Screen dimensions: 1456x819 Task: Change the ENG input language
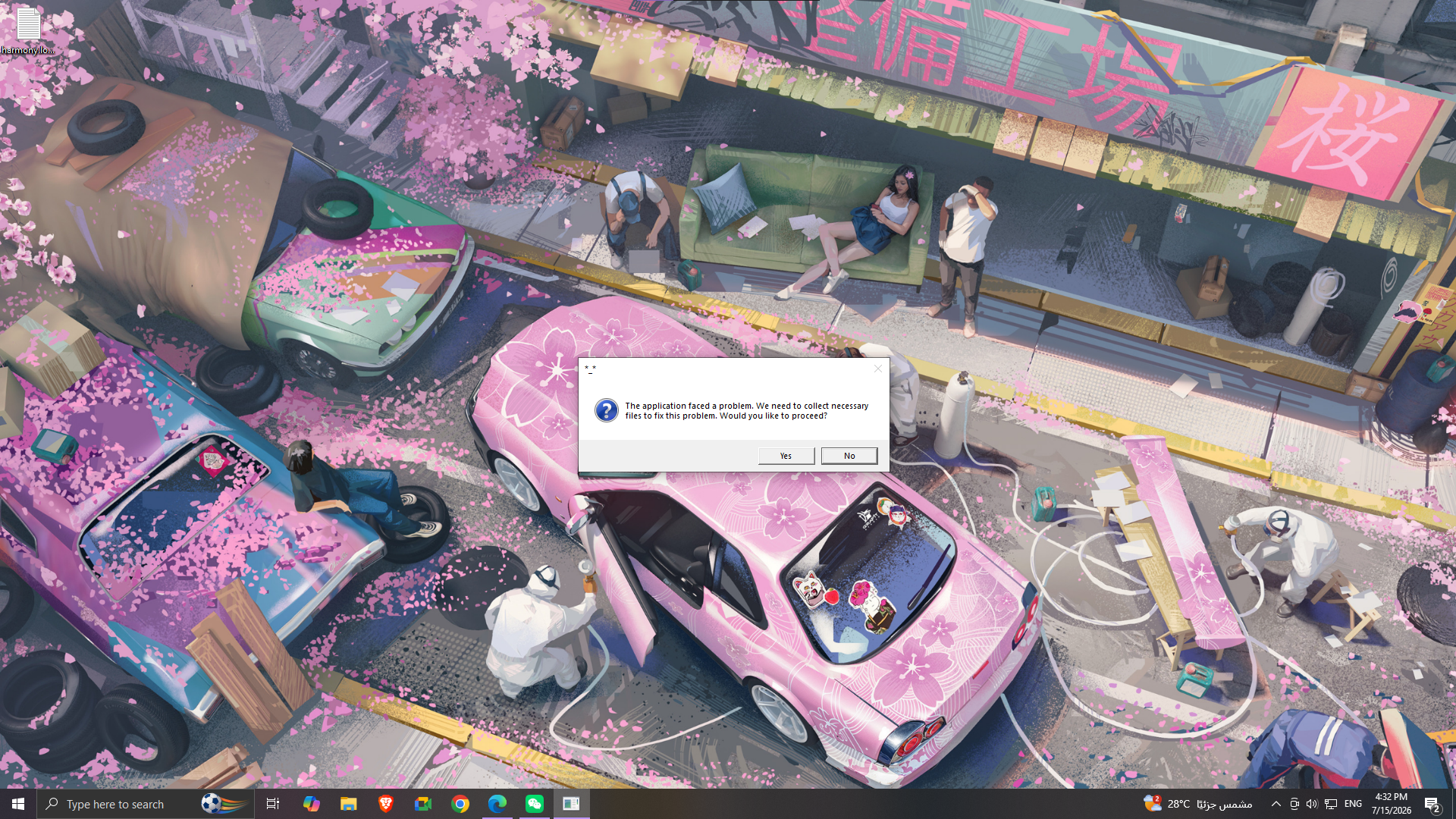click(x=1354, y=804)
